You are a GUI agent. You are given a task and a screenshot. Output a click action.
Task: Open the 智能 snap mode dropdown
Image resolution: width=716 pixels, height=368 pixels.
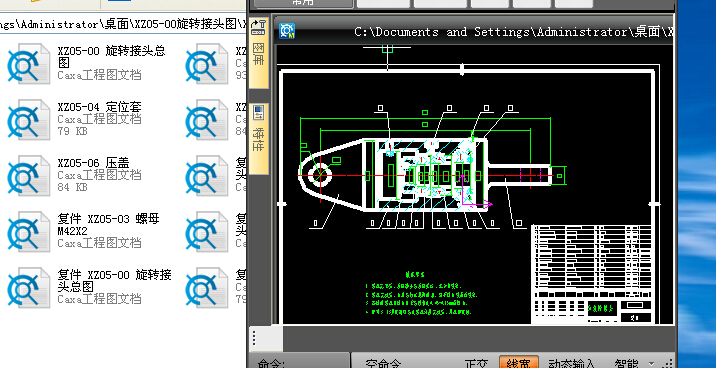pos(652,363)
